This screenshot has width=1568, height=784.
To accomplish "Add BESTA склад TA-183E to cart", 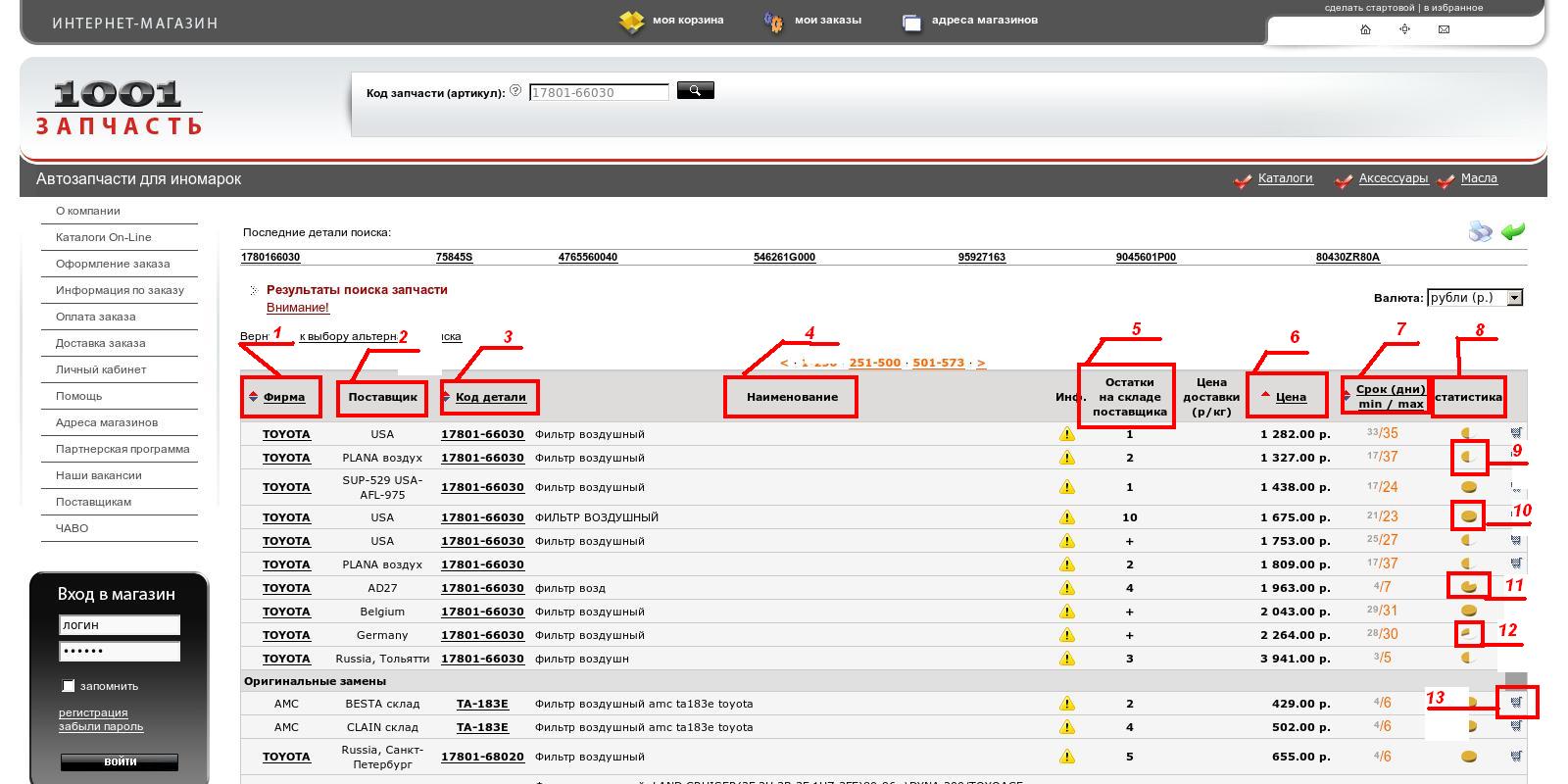I will (x=1516, y=702).
